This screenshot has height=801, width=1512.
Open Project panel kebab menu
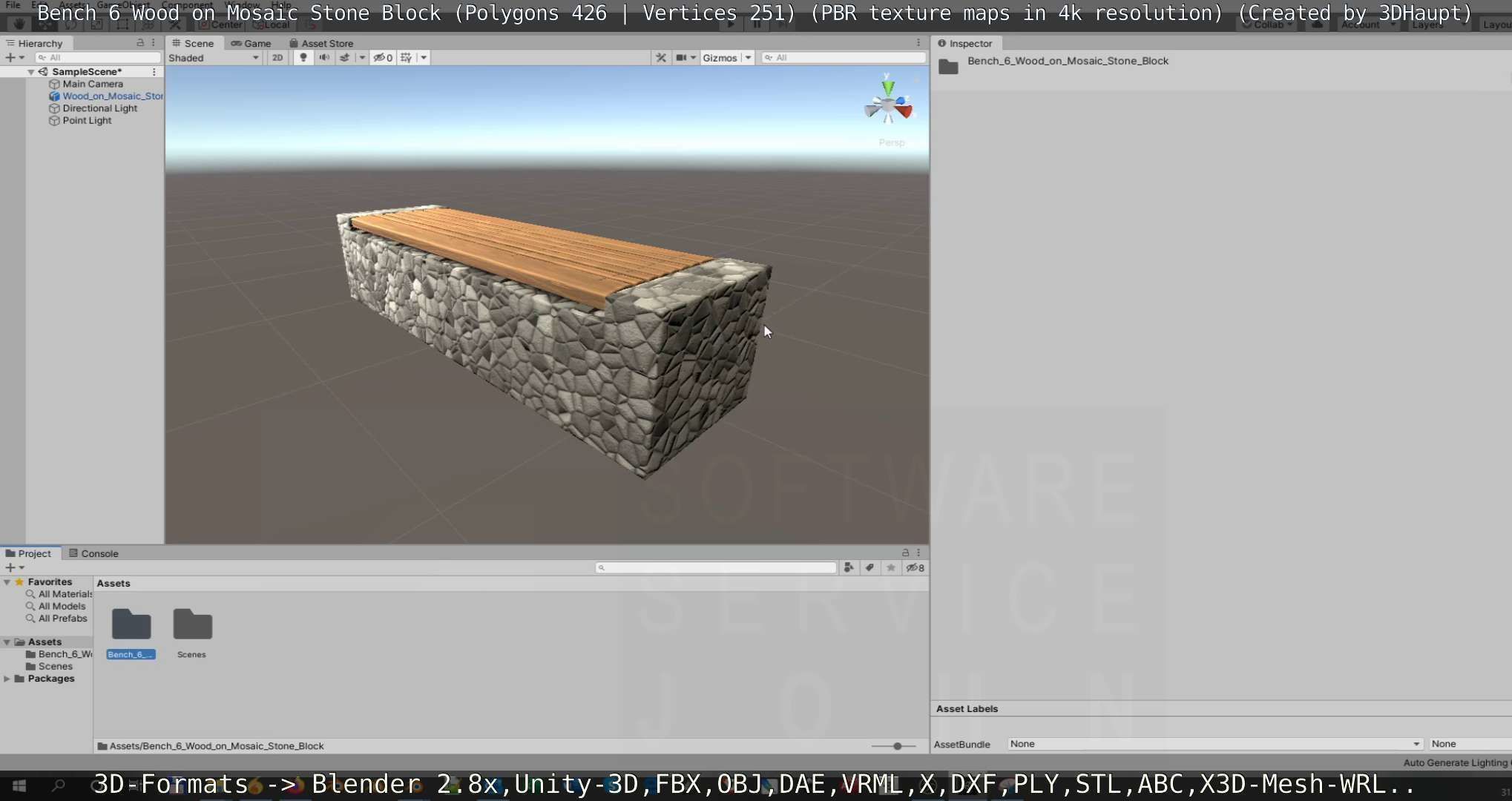pyautogui.click(x=918, y=553)
